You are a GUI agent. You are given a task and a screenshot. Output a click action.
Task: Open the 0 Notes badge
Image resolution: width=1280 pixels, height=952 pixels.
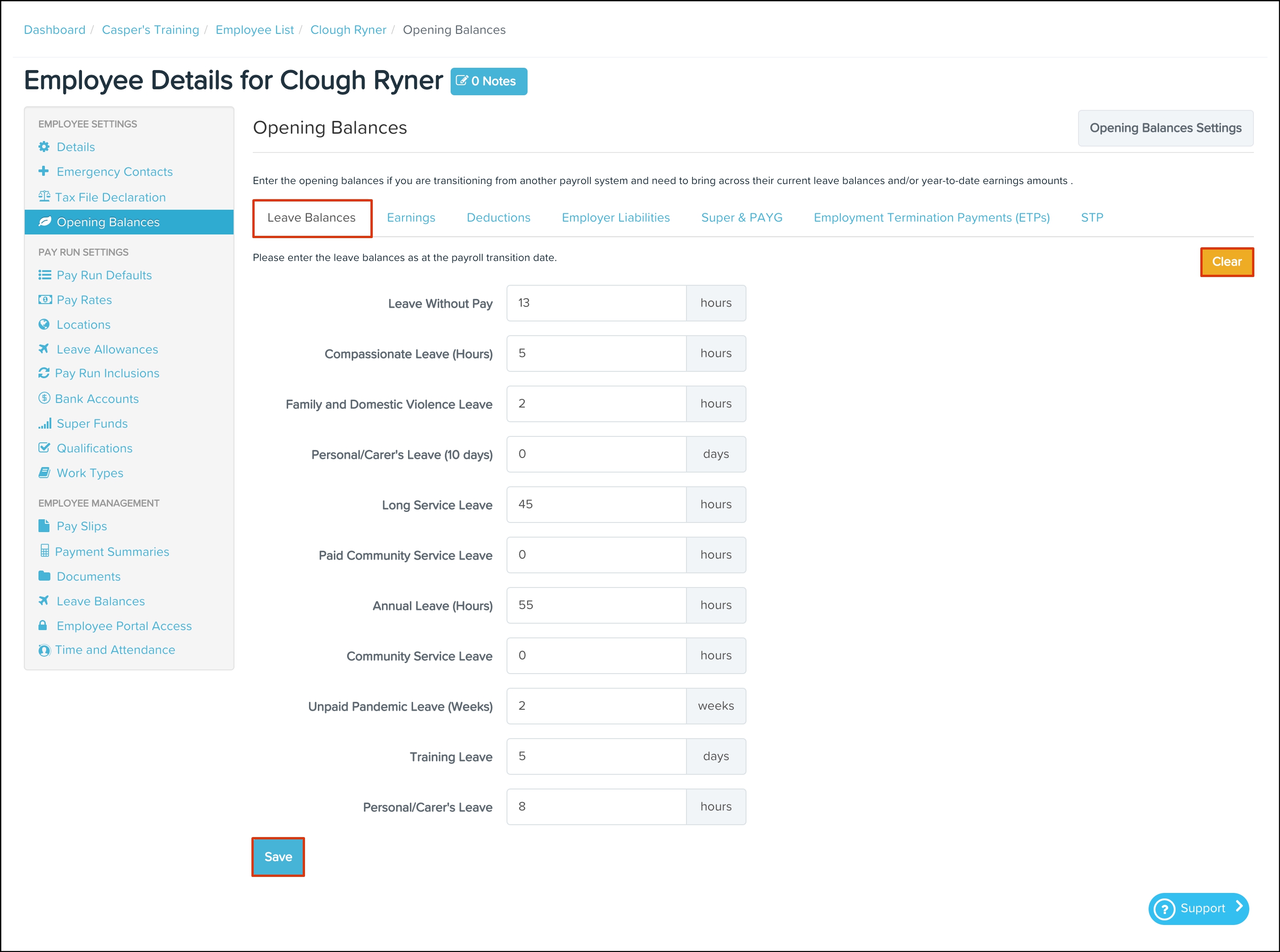coord(488,81)
